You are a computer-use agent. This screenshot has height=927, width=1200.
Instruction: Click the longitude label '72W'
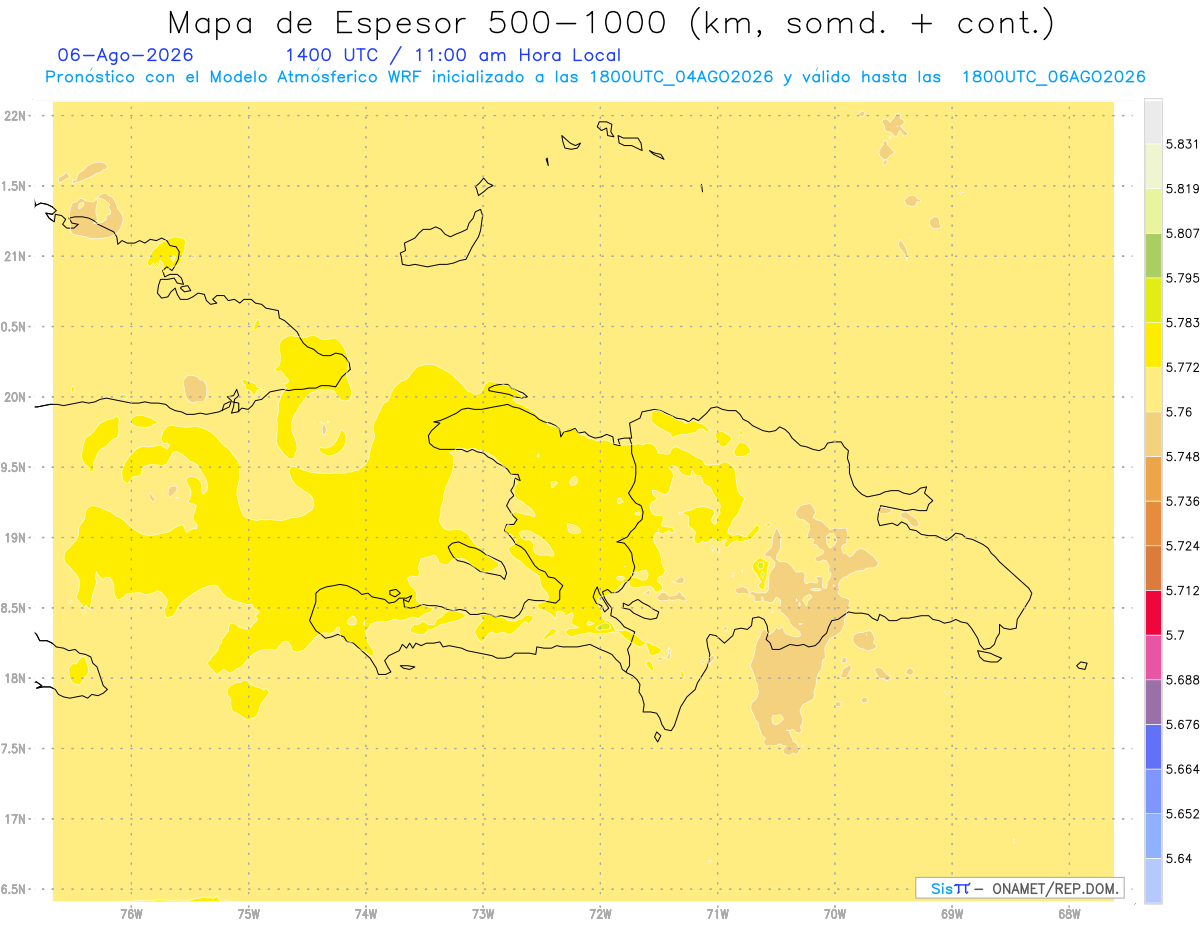600,914
